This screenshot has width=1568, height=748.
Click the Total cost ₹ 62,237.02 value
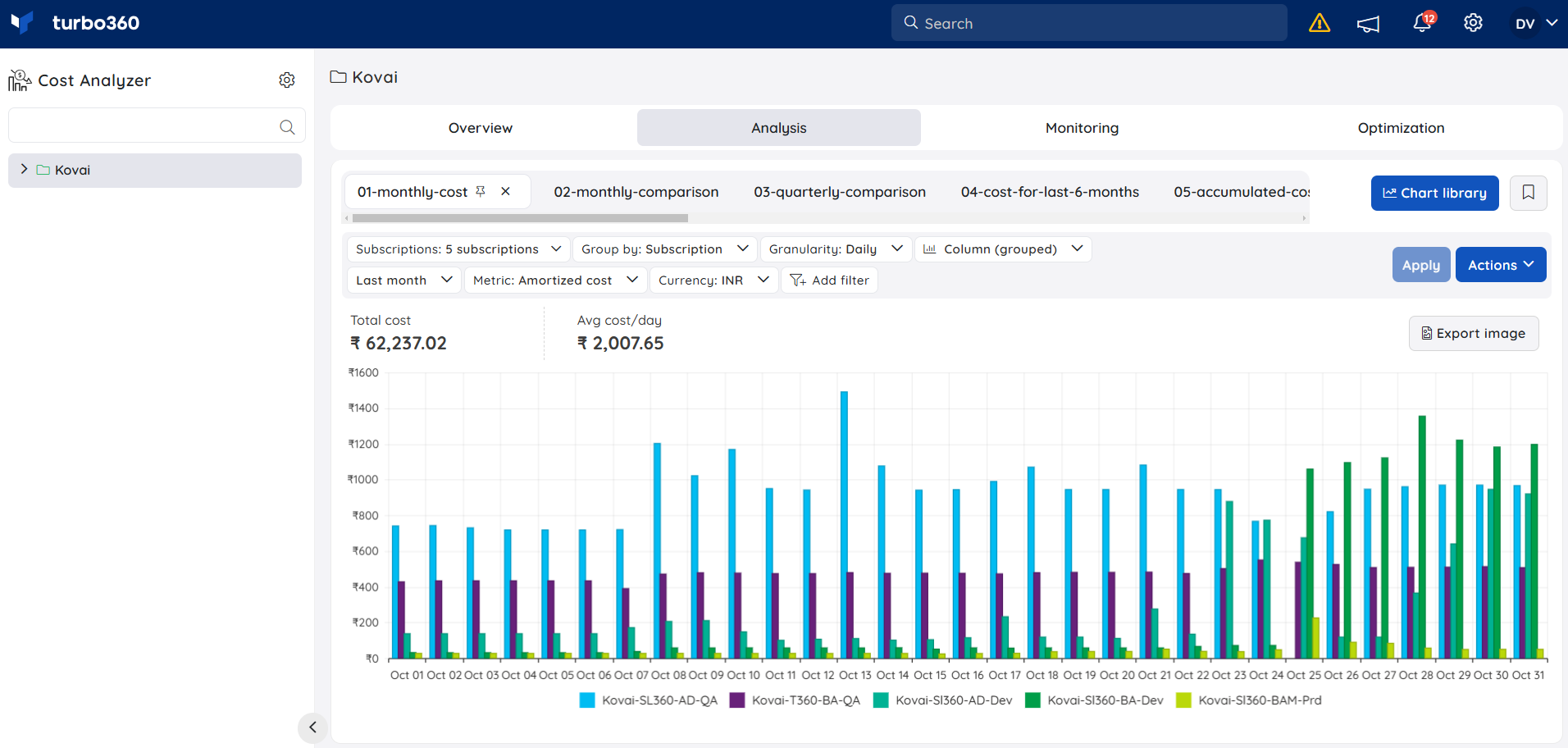pos(399,344)
